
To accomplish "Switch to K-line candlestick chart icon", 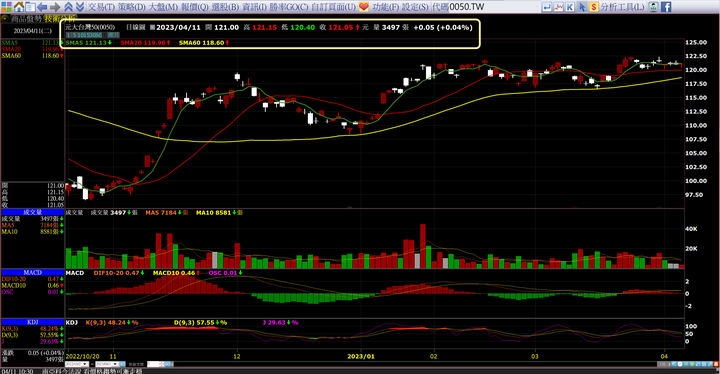I will (x=570, y=7).
